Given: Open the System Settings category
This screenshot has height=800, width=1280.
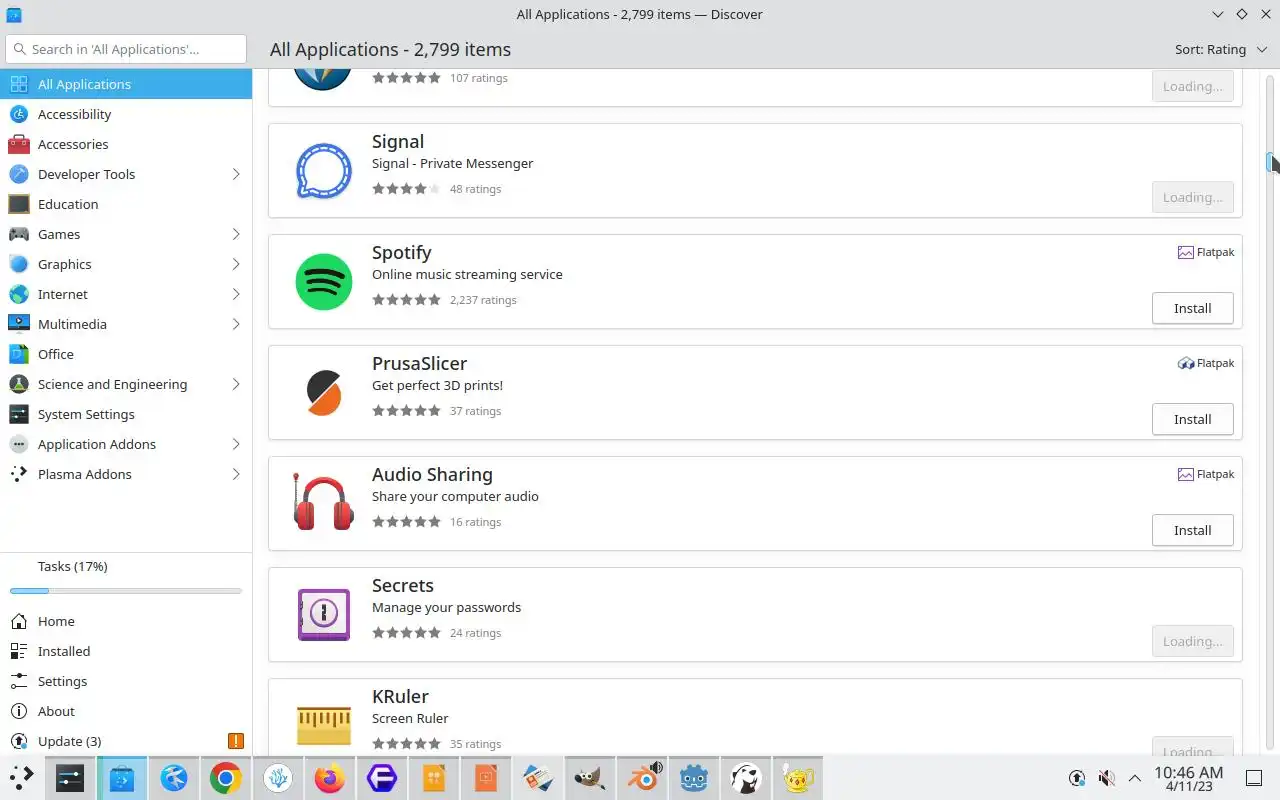Looking at the screenshot, I should point(126,414).
